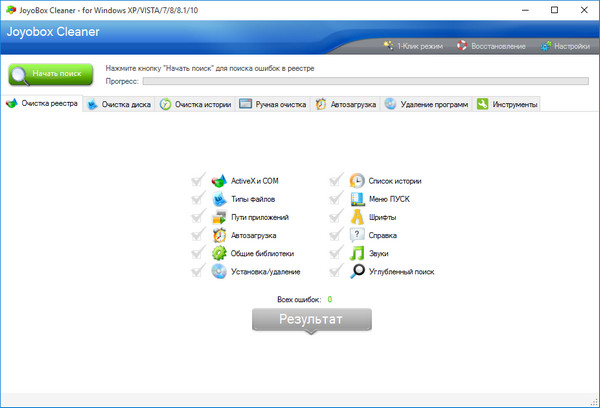Click the Типы файлов icon
This screenshot has width=600, height=408.
pos(219,199)
